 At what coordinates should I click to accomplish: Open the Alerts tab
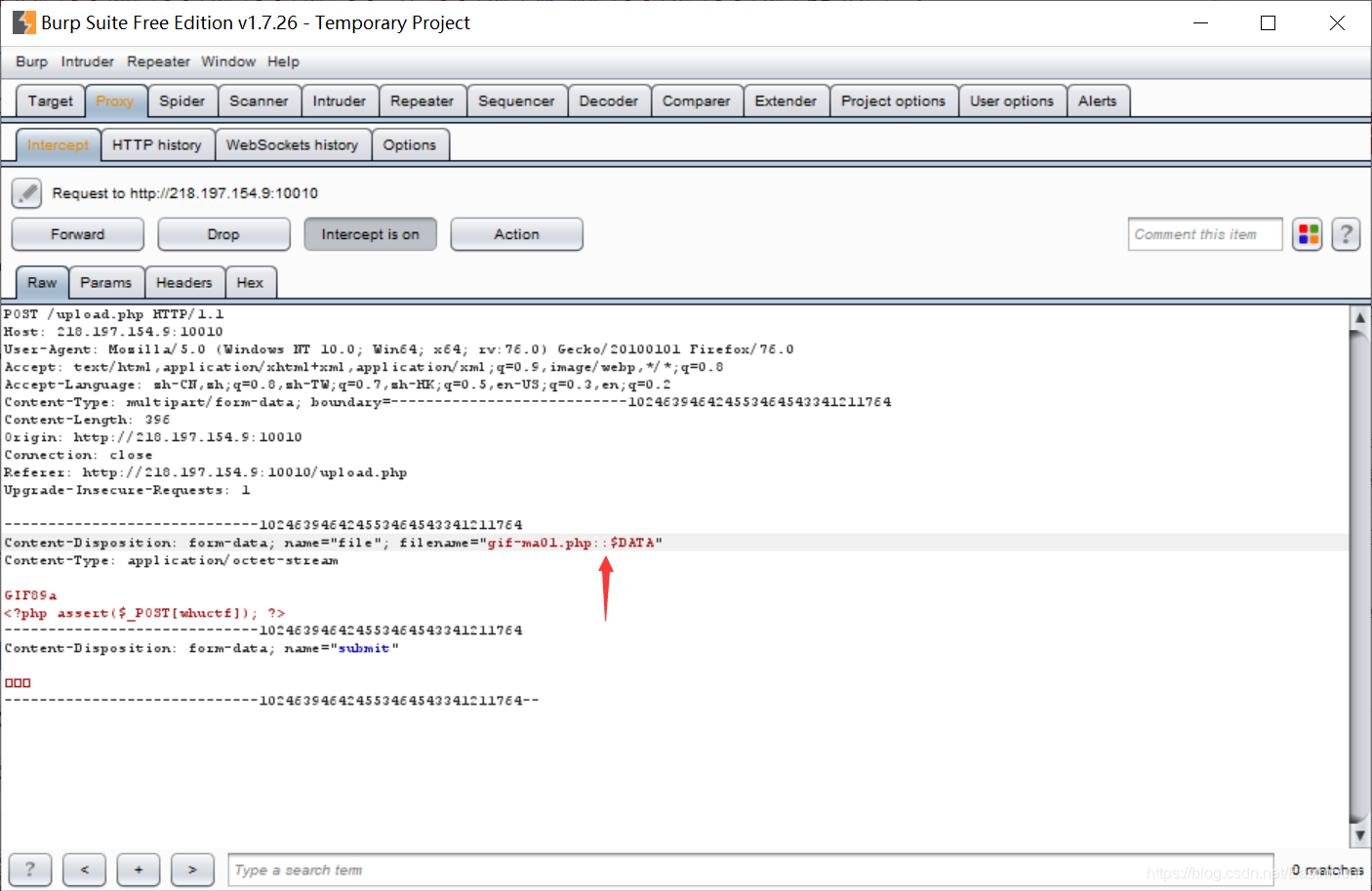coord(1098,101)
